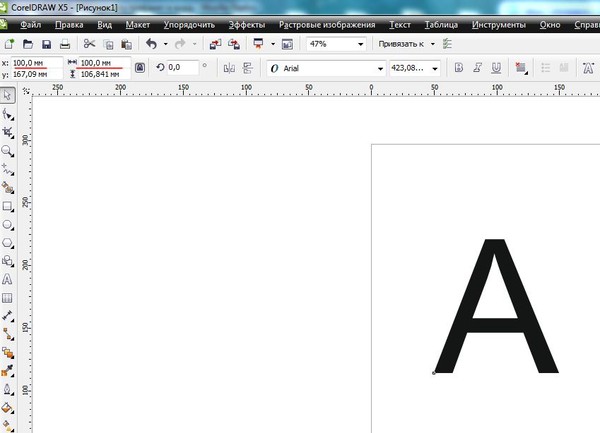Undo the last action
The height and width of the screenshot is (433, 600).
pos(152,44)
